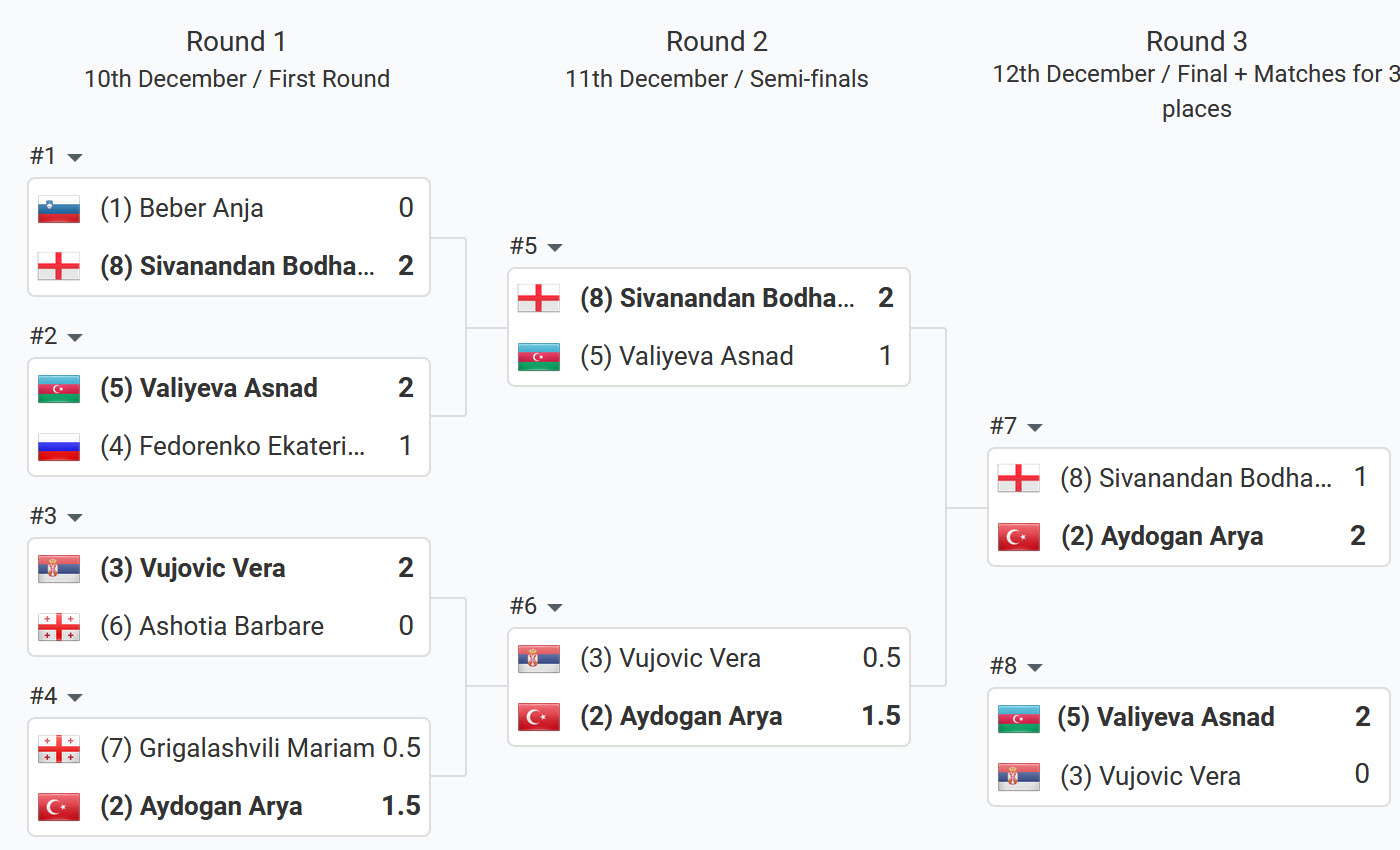Click Georgia flag beside Ashotia Barbare
Viewport: 1400px width, 850px height.
click(x=59, y=627)
